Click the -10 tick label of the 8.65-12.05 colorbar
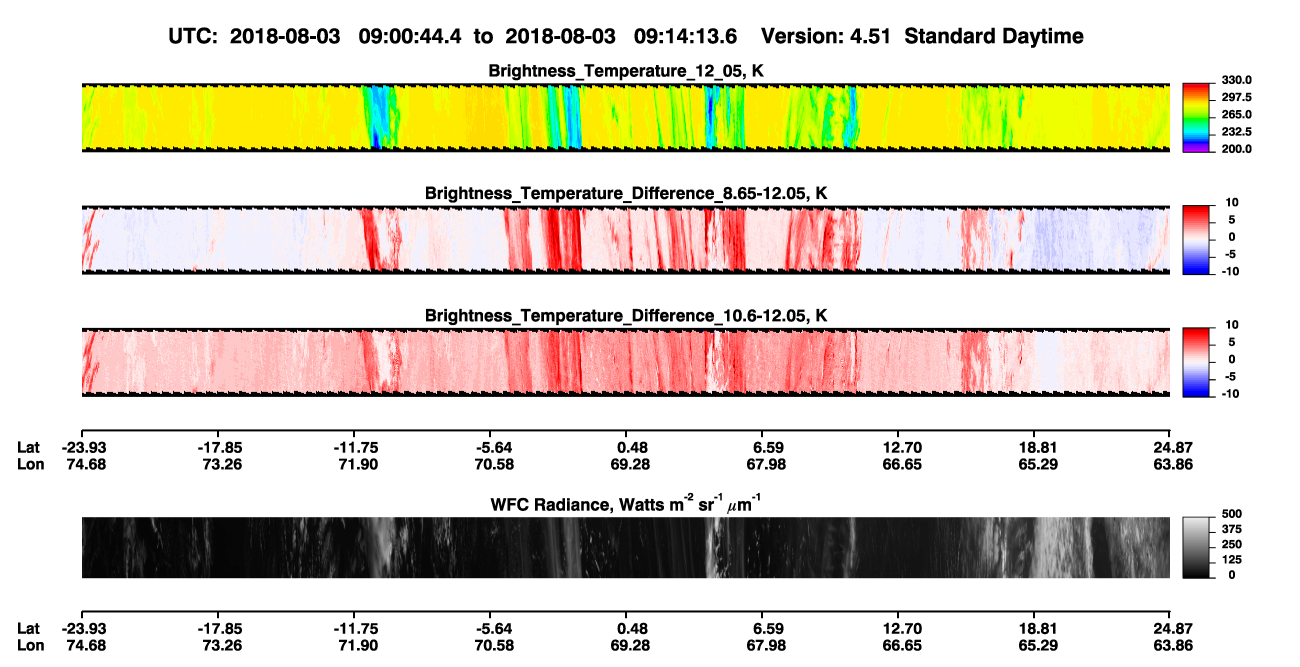Image resolution: width=1300 pixels, height=667 pixels. pos(1229,271)
